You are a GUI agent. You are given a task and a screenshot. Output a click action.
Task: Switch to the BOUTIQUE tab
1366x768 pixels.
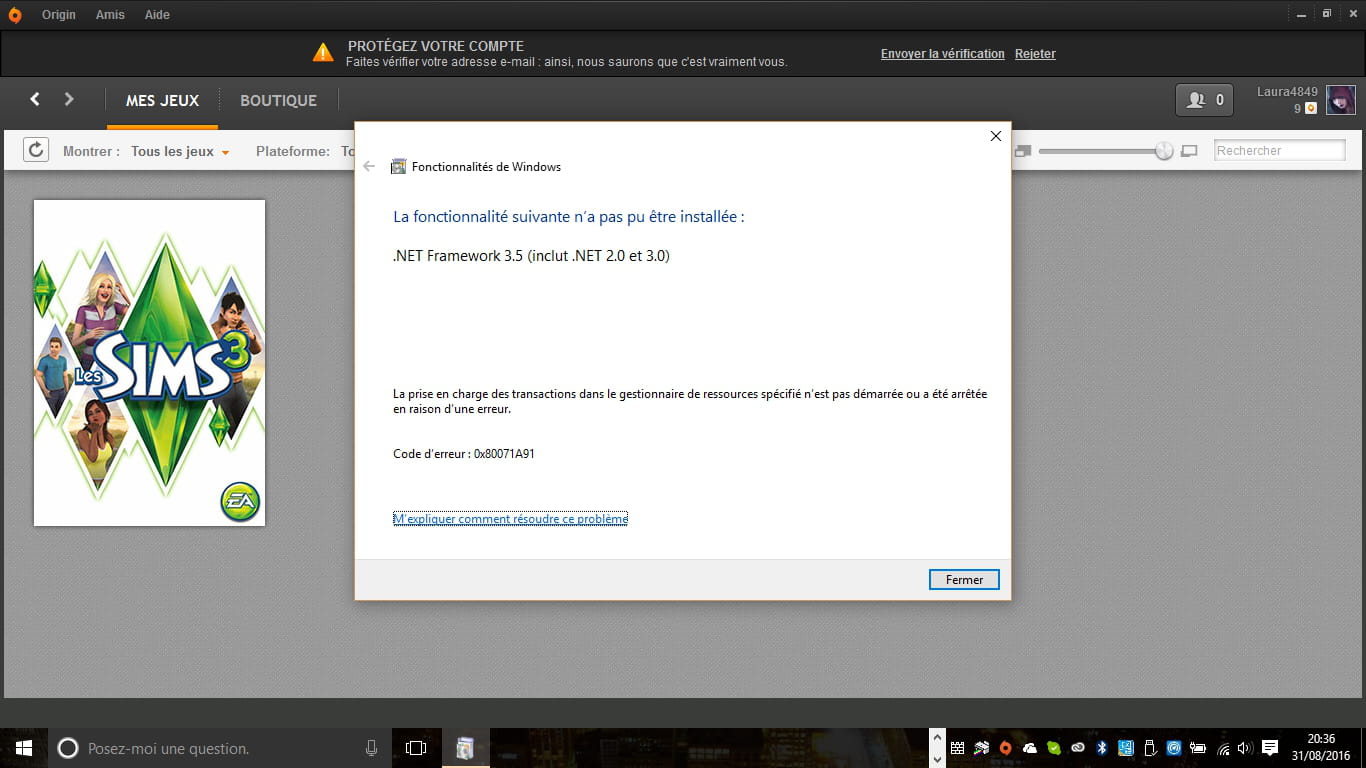pyautogui.click(x=278, y=101)
